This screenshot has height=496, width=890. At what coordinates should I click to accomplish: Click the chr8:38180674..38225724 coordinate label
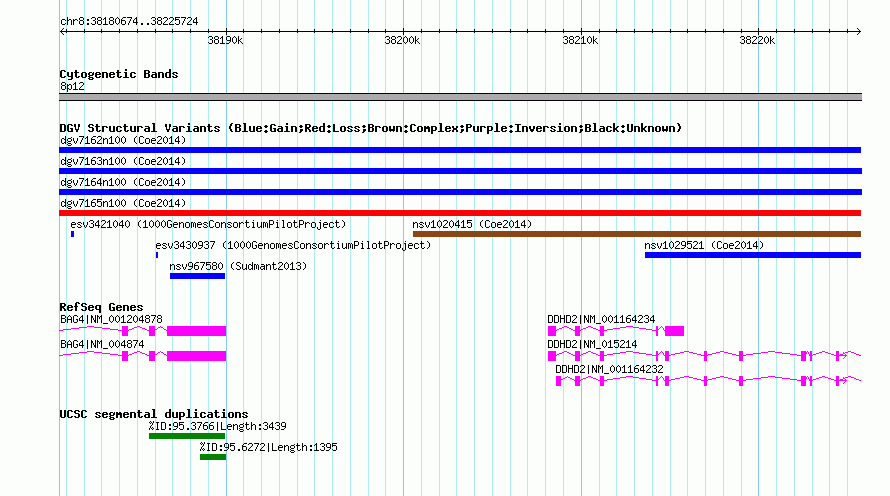(x=129, y=21)
